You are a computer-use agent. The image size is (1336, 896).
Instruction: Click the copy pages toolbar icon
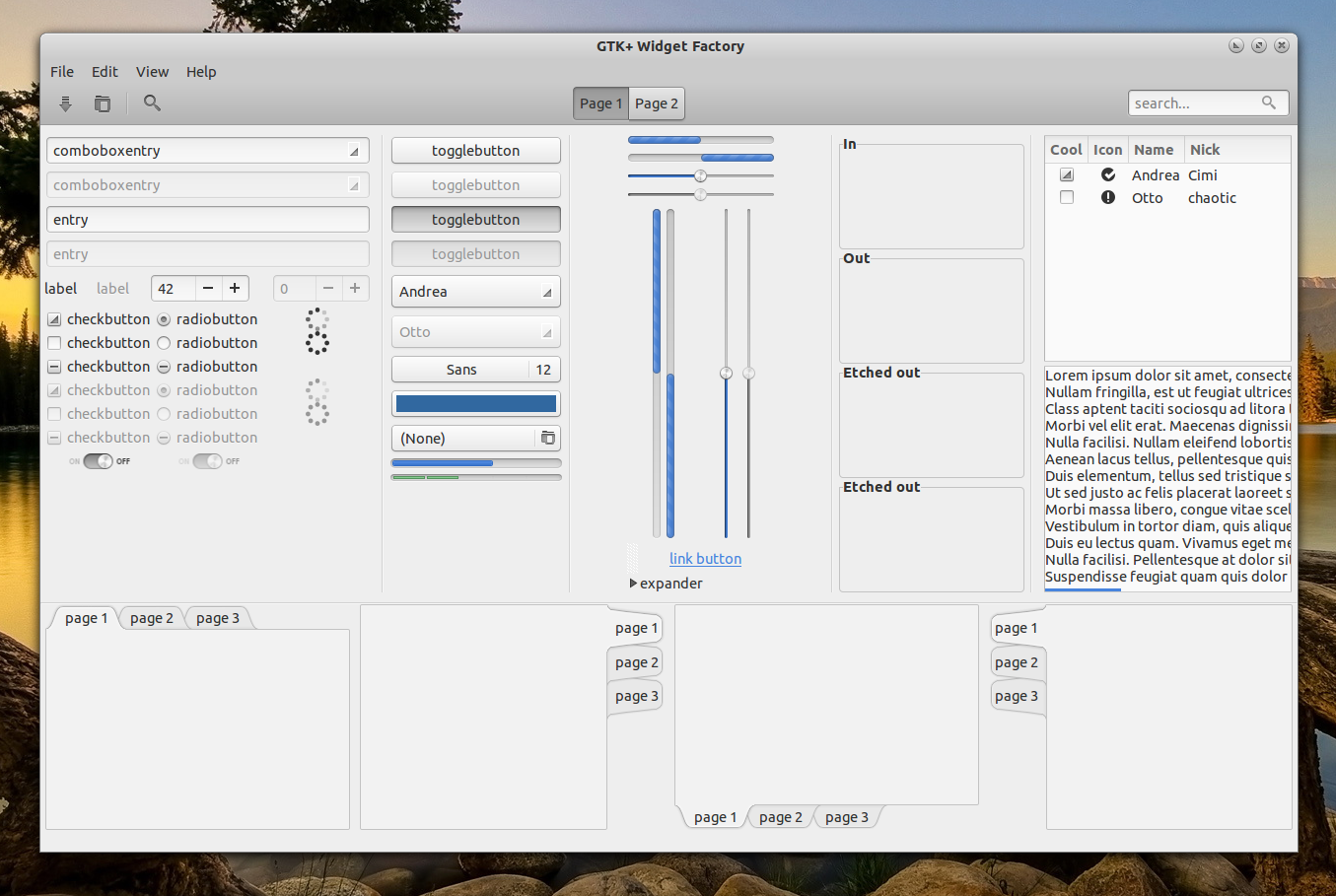[x=102, y=103]
